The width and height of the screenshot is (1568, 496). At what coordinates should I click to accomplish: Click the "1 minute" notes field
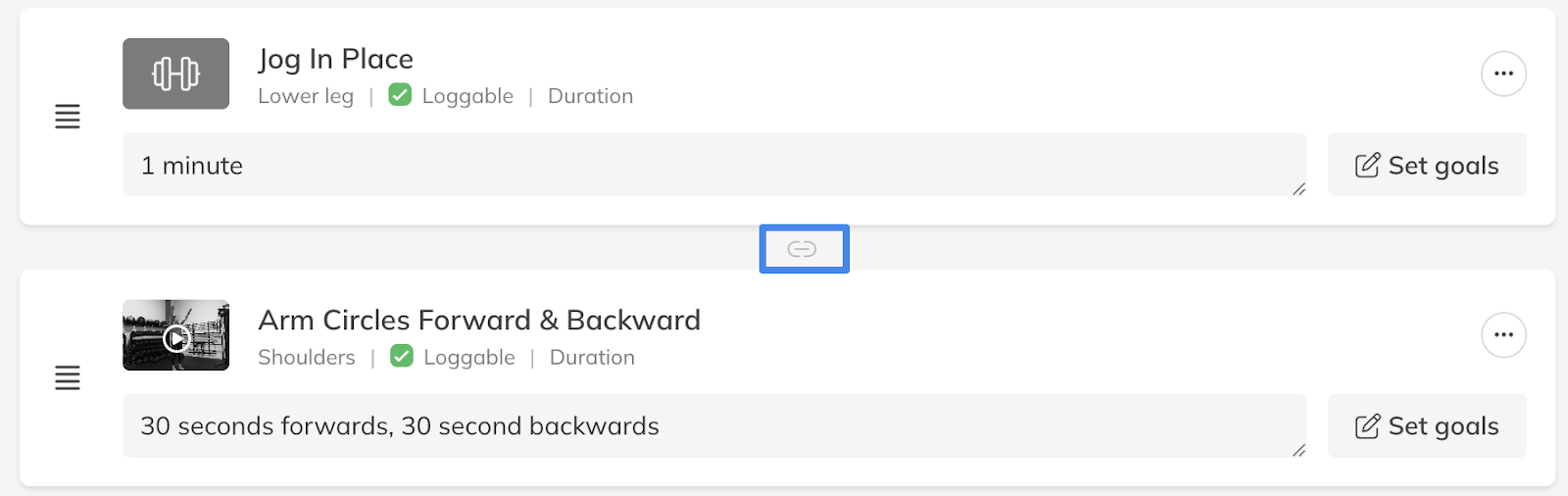[713, 165]
